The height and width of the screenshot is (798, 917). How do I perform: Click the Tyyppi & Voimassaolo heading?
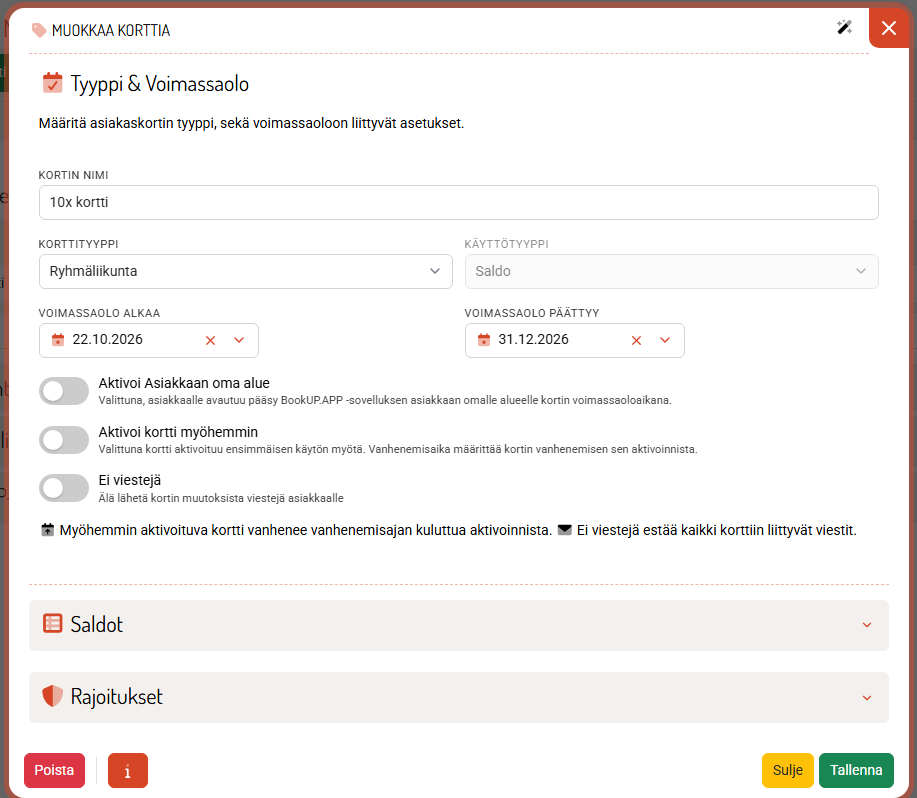click(160, 84)
